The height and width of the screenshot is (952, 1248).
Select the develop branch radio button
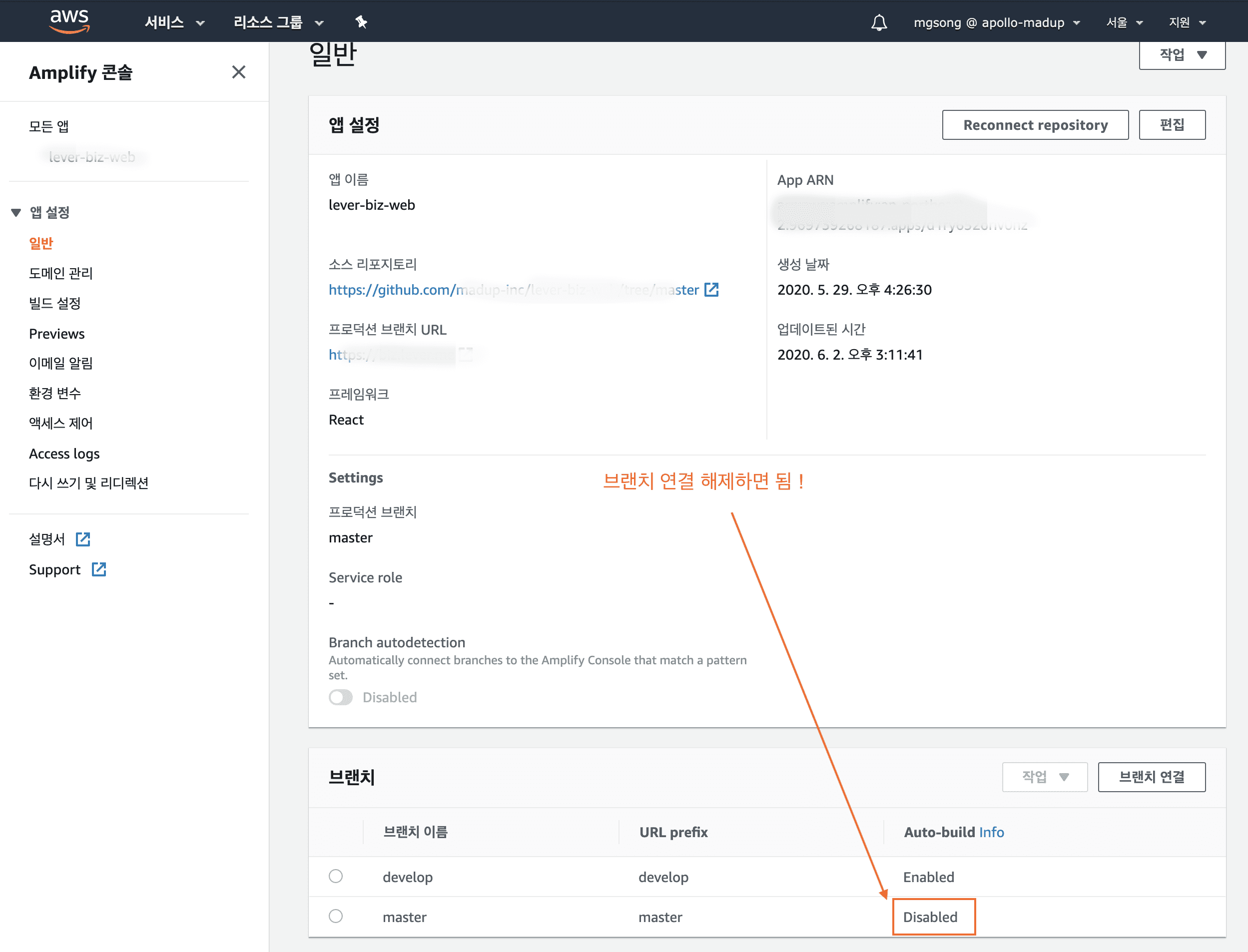coord(336,876)
